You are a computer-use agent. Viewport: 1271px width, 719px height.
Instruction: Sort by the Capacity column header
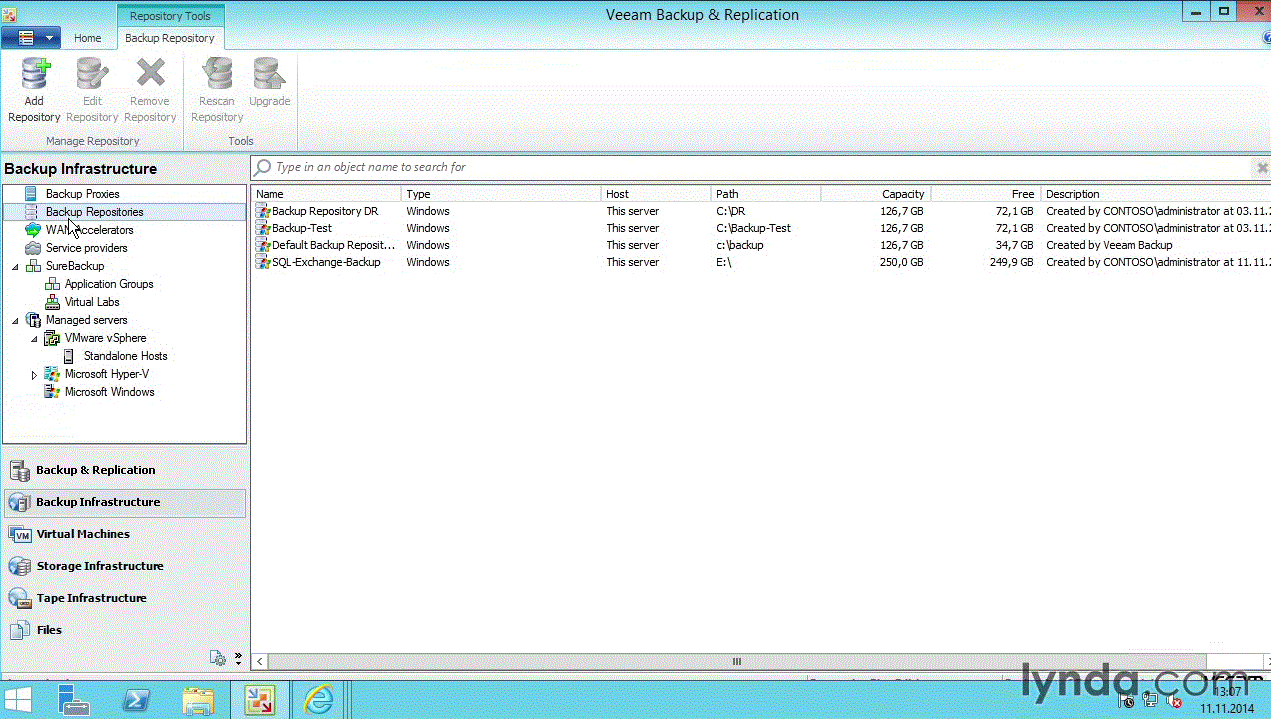point(876,194)
